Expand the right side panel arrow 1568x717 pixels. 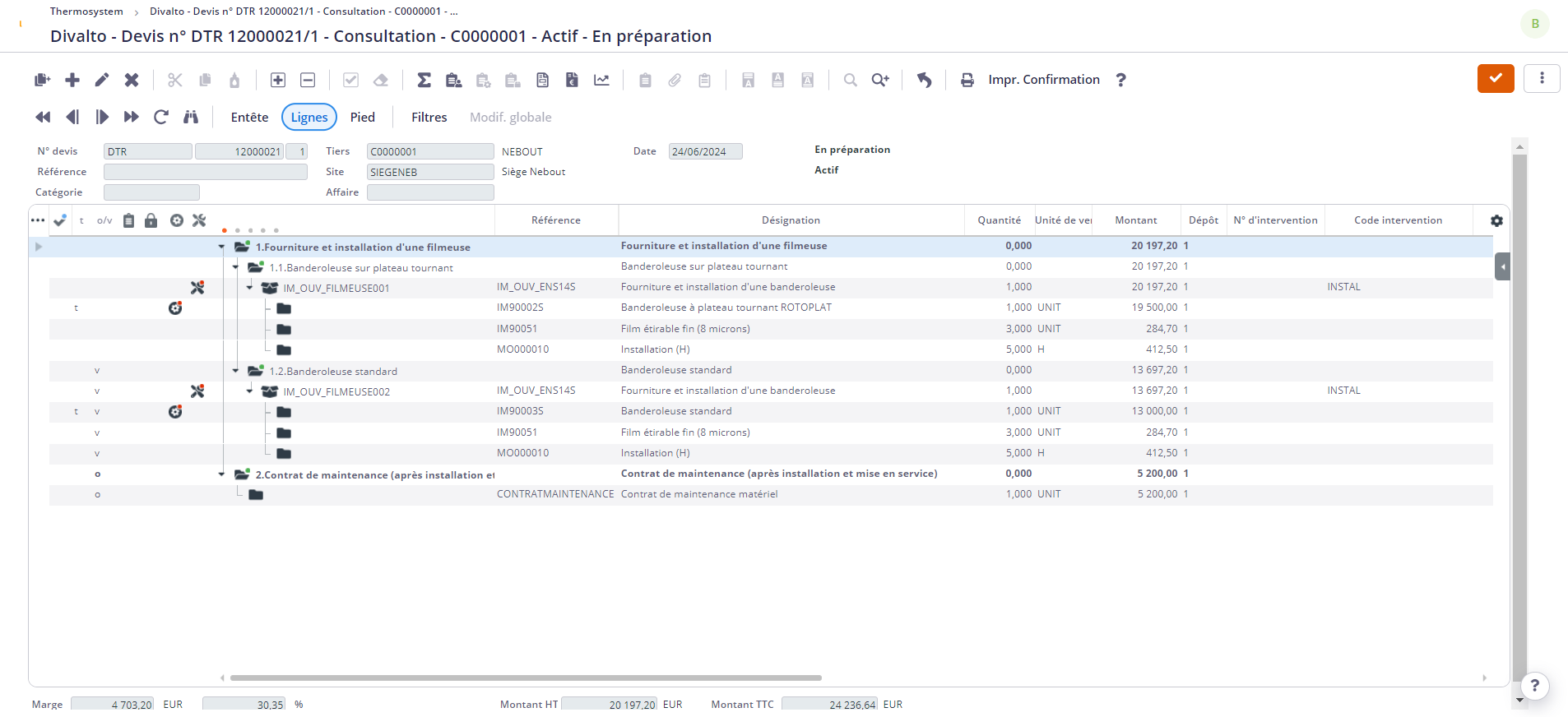(x=1502, y=266)
